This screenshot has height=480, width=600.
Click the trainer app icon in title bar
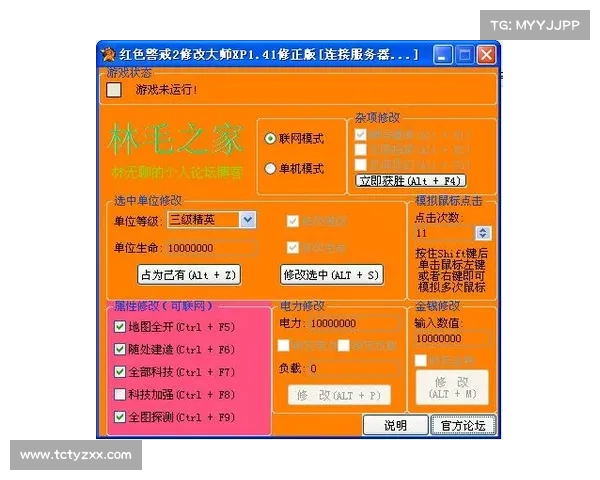coord(108,54)
